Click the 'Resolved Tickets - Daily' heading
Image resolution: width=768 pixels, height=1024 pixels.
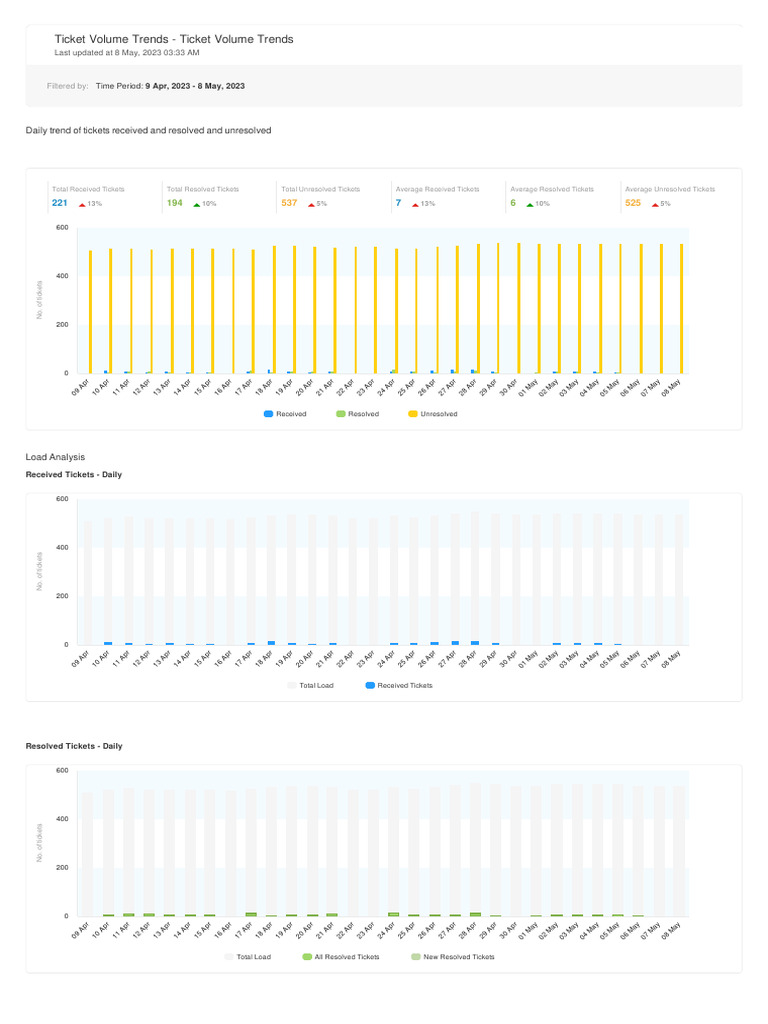coord(74,746)
